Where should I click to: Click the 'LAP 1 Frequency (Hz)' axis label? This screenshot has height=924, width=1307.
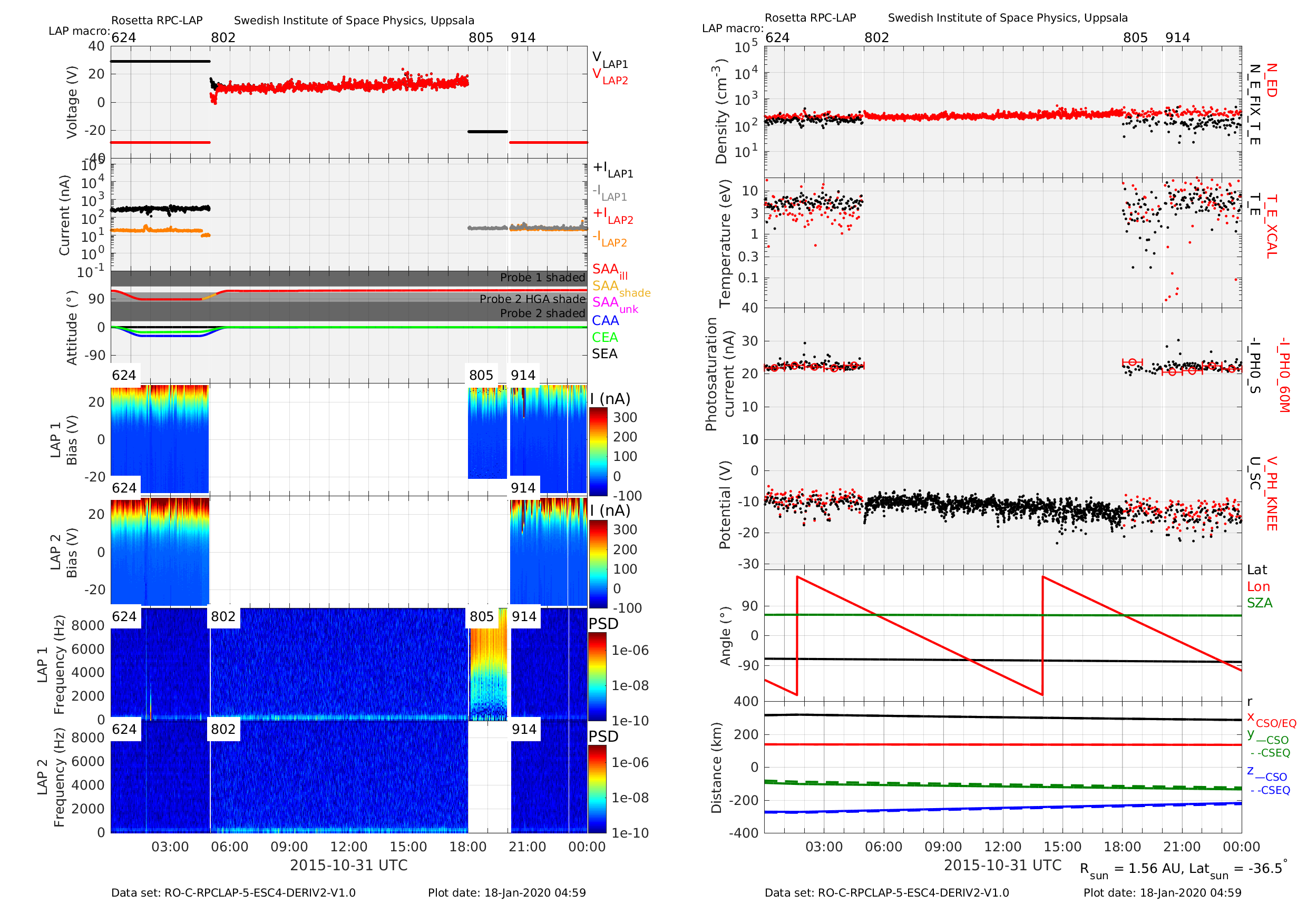[x=51, y=664]
